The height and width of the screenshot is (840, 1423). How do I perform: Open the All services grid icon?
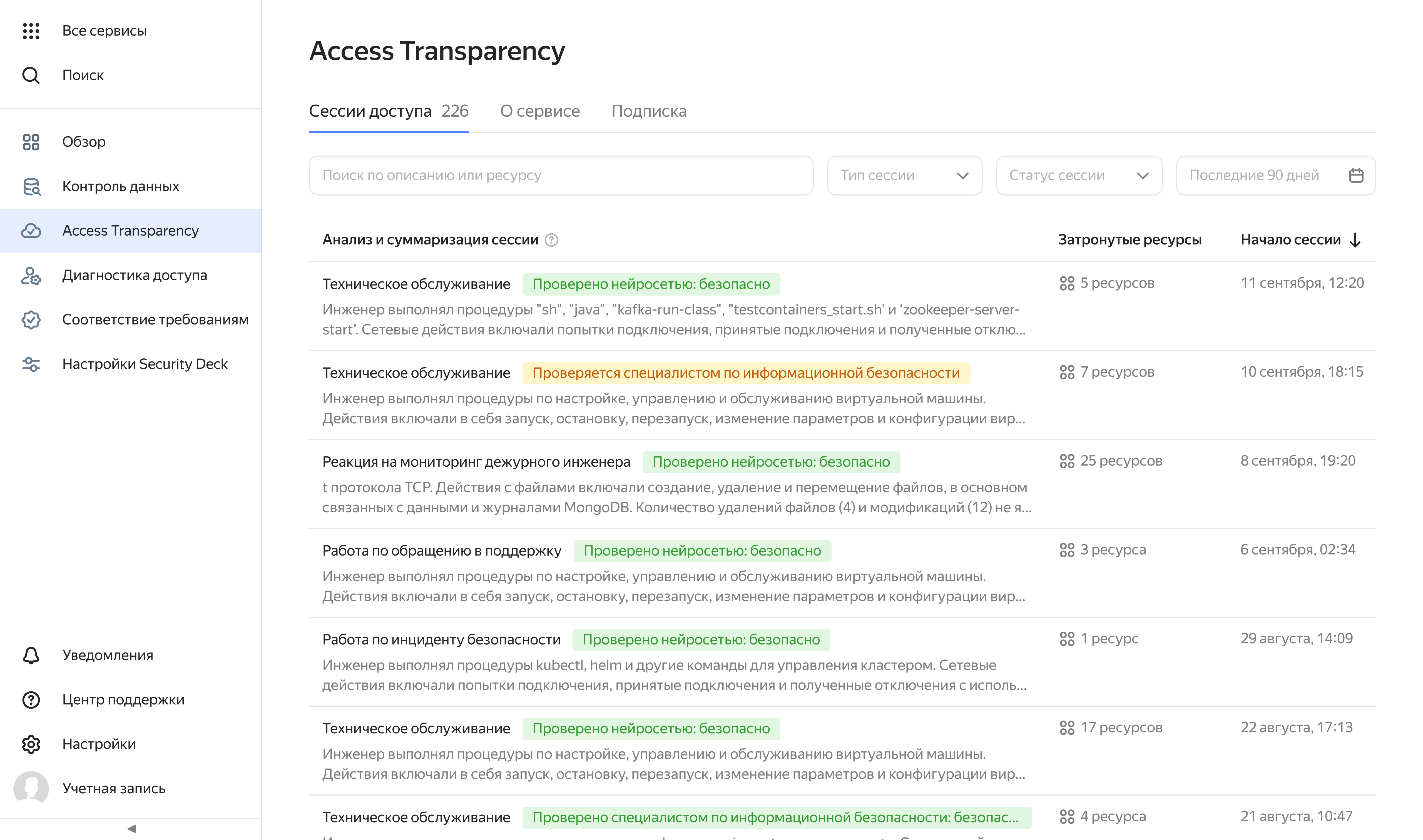[31, 31]
